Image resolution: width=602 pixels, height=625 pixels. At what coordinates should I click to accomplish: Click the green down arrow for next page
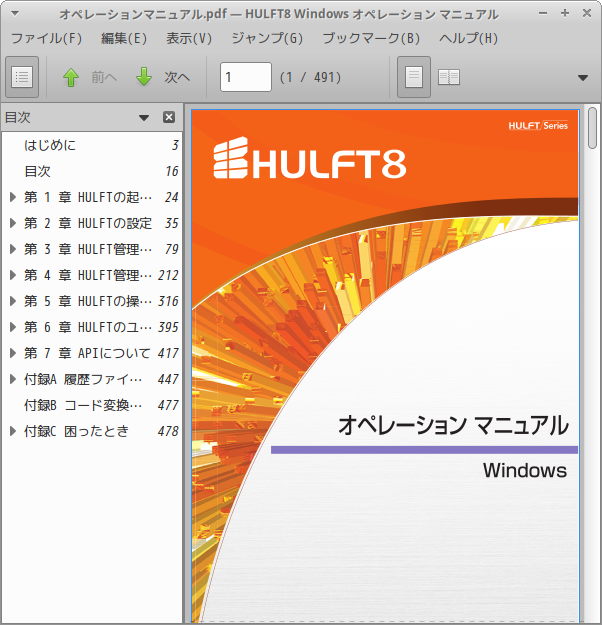click(144, 77)
